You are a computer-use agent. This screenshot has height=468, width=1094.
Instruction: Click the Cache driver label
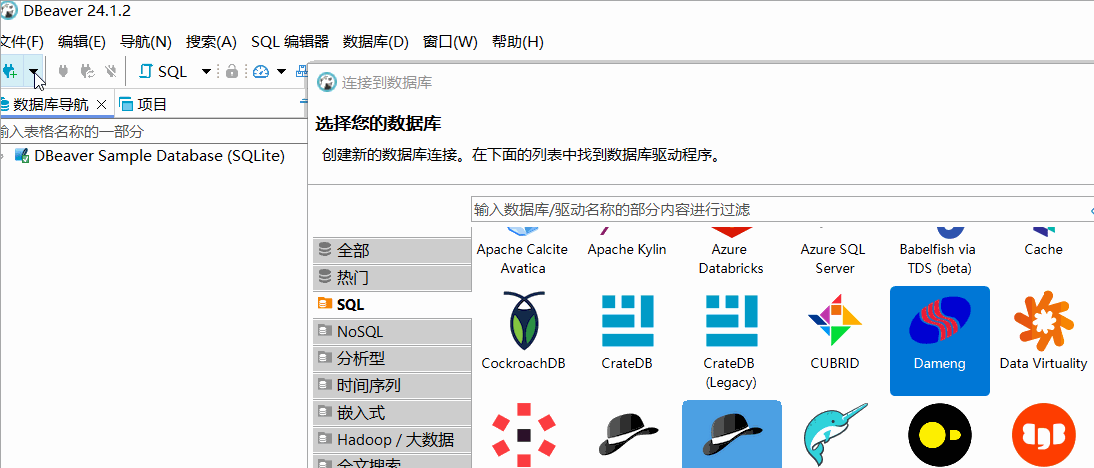(1043, 250)
